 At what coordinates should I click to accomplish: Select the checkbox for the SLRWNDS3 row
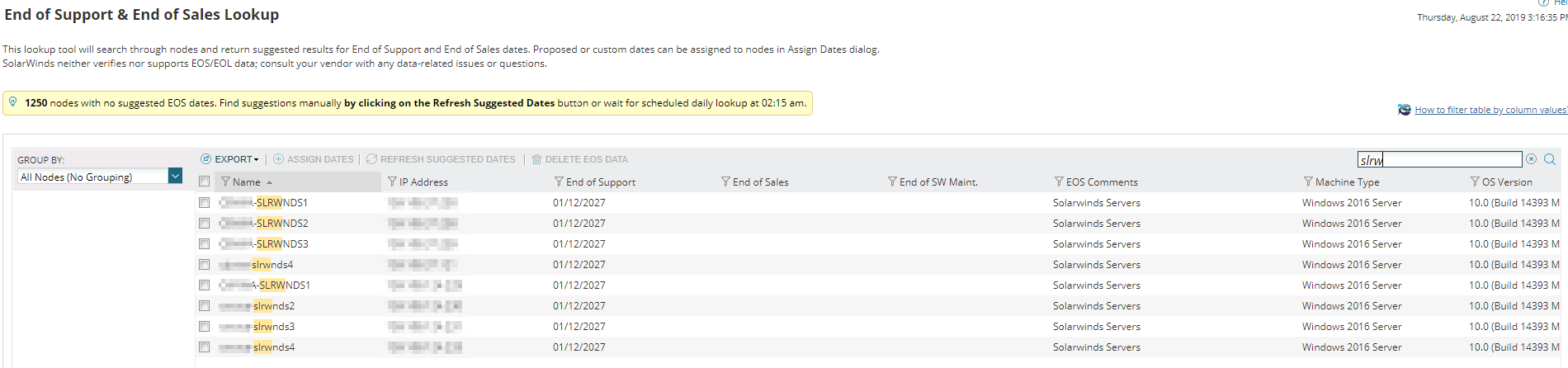tap(205, 244)
